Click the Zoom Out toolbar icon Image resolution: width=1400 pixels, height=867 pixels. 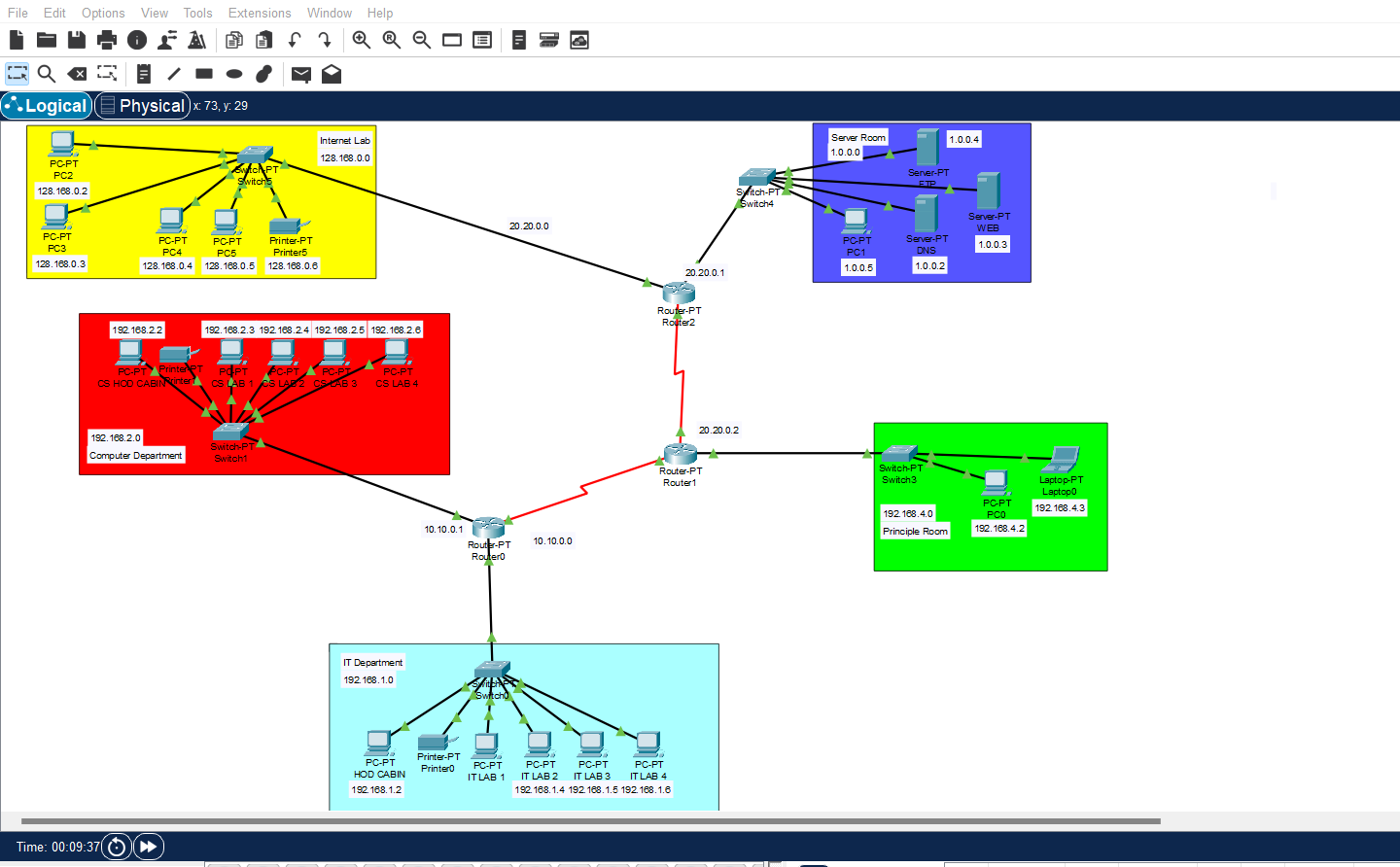[x=421, y=40]
